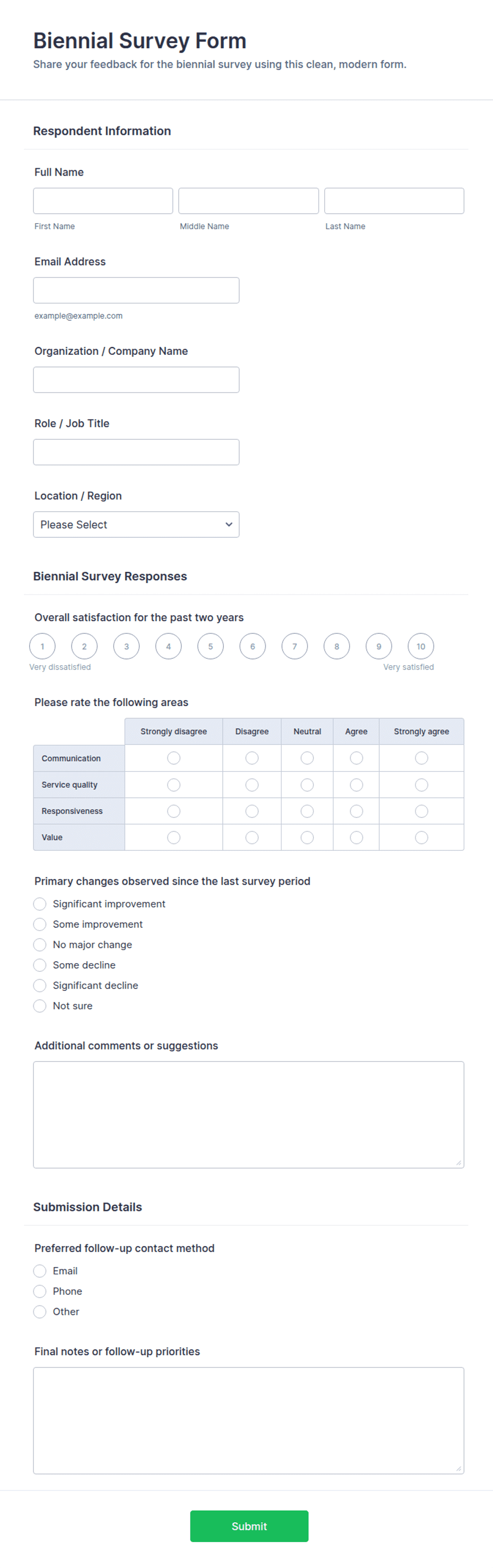Choose satisfaction rating 10
The height and width of the screenshot is (1568, 493).
[x=420, y=647]
